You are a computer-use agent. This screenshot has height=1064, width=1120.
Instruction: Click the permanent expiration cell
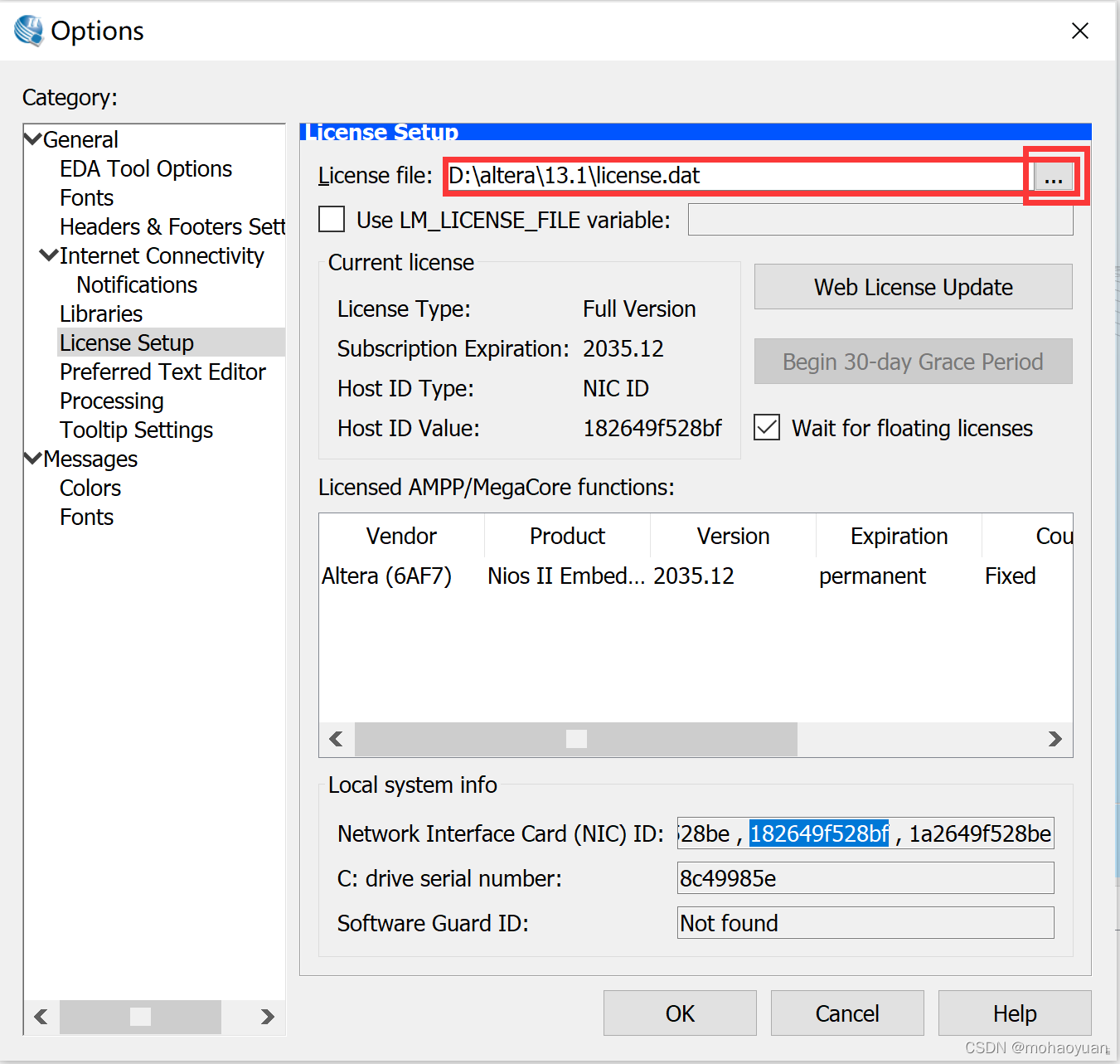point(873,576)
